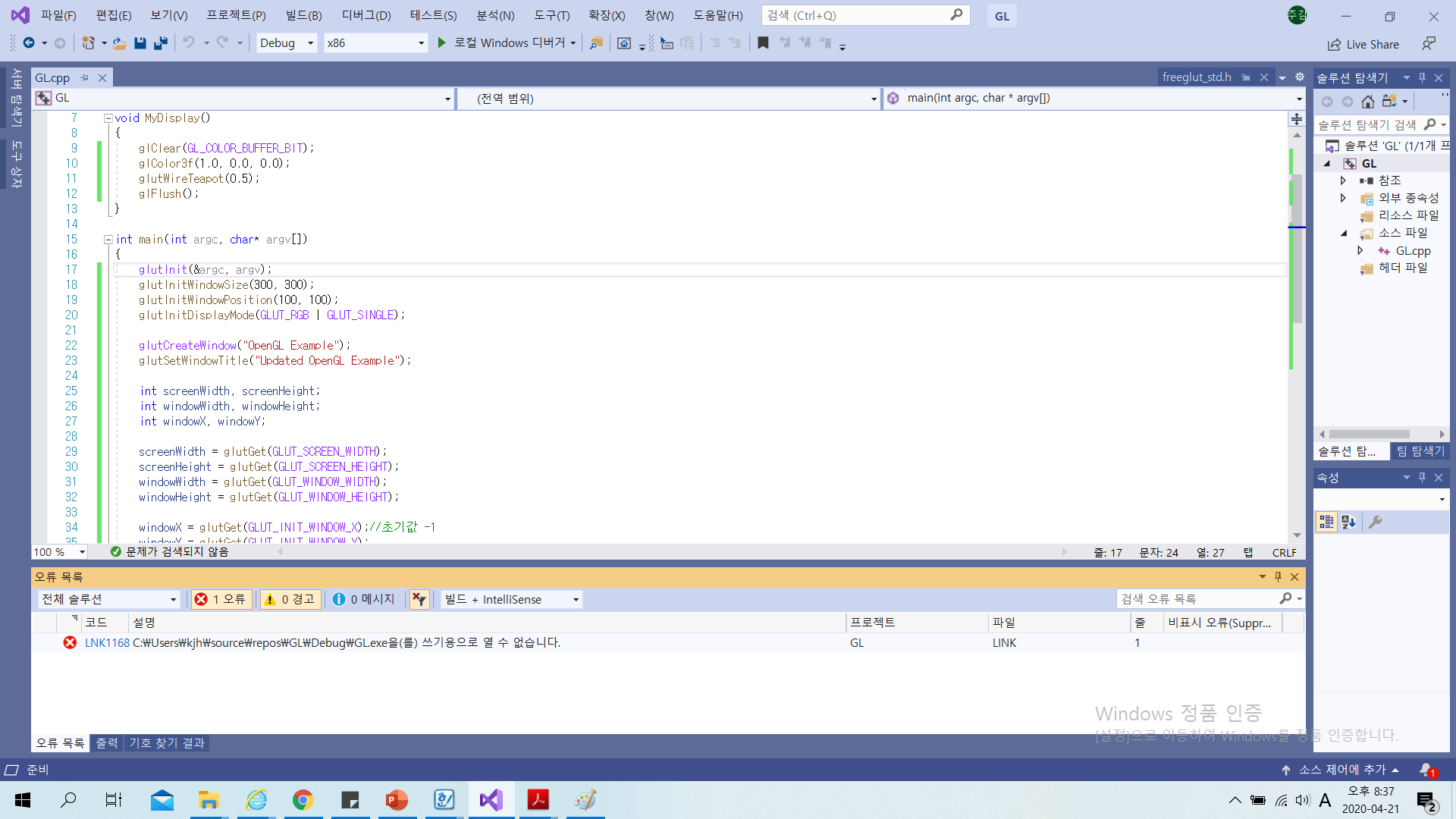This screenshot has height=819, width=1456.
Task: Open the x86 platform dropdown
Action: pyautogui.click(x=375, y=43)
